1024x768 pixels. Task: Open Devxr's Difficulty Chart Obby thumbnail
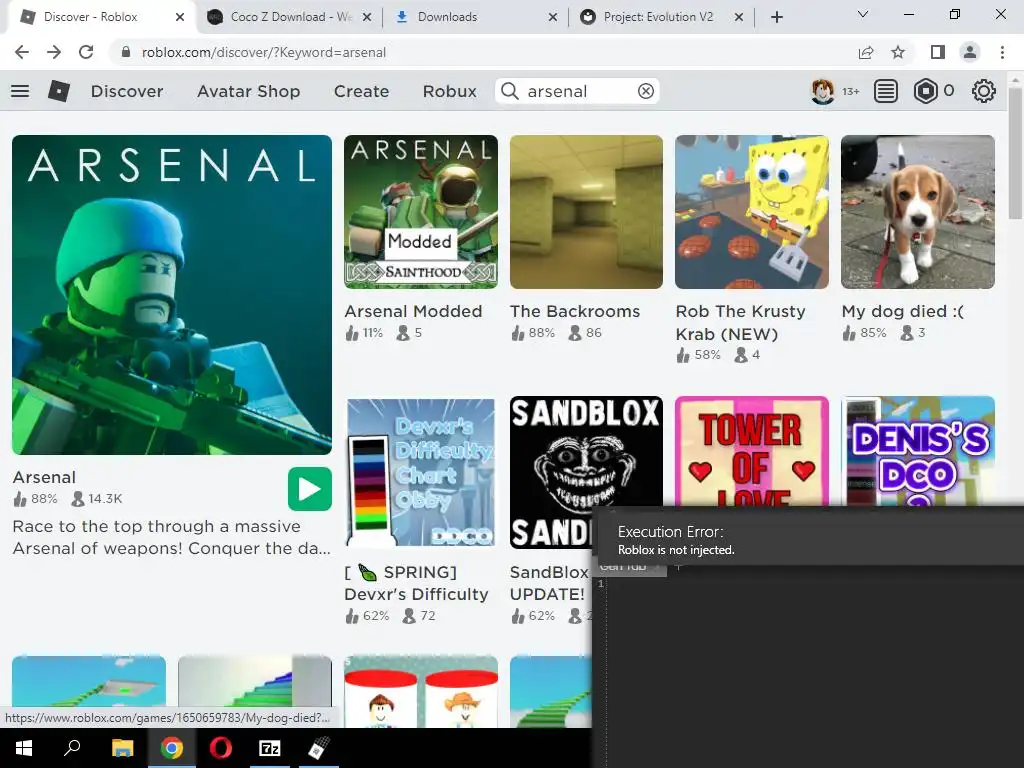tap(421, 472)
